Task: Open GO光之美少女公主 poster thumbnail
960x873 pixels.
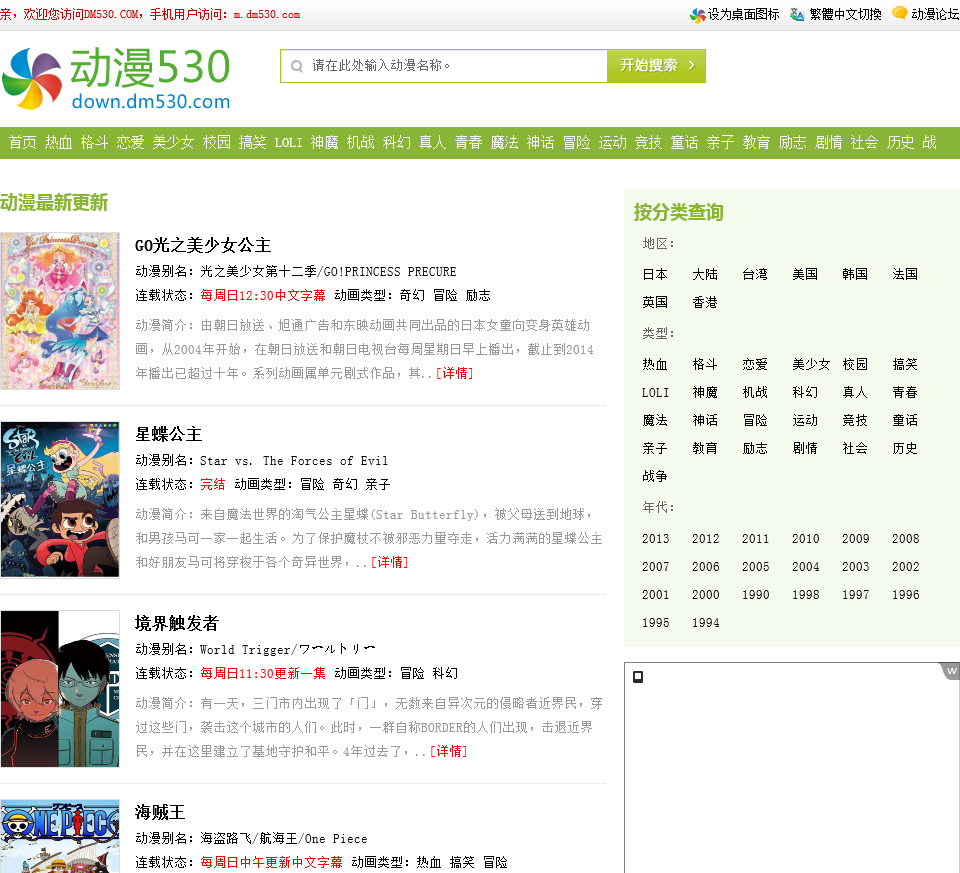Action: [x=60, y=311]
